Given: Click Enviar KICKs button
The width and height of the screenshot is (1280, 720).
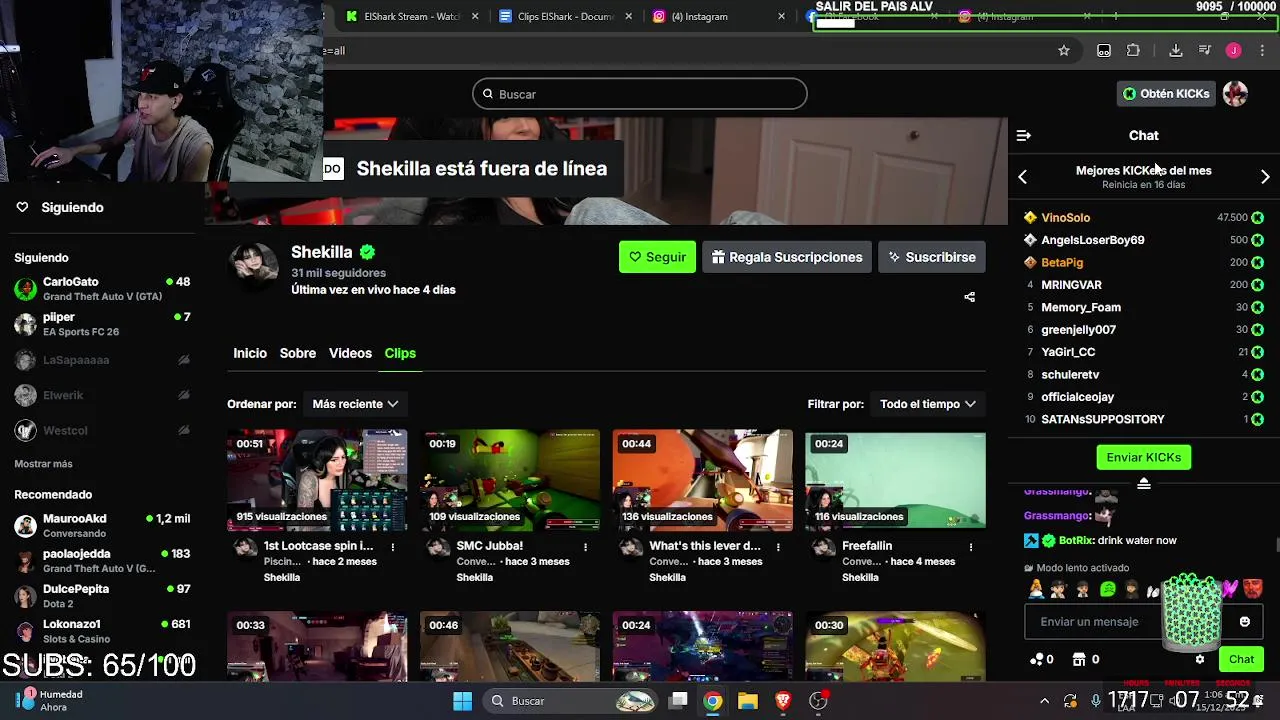Looking at the screenshot, I should tap(1143, 457).
